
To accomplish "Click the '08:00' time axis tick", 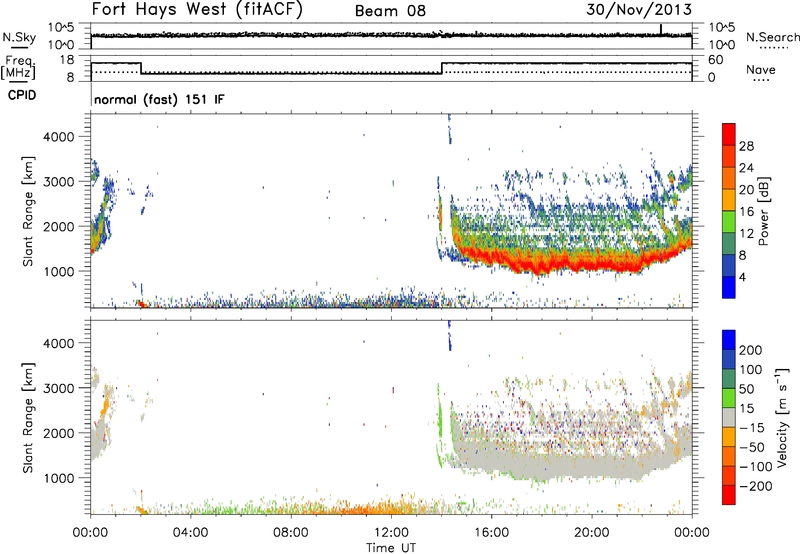I will click(291, 533).
